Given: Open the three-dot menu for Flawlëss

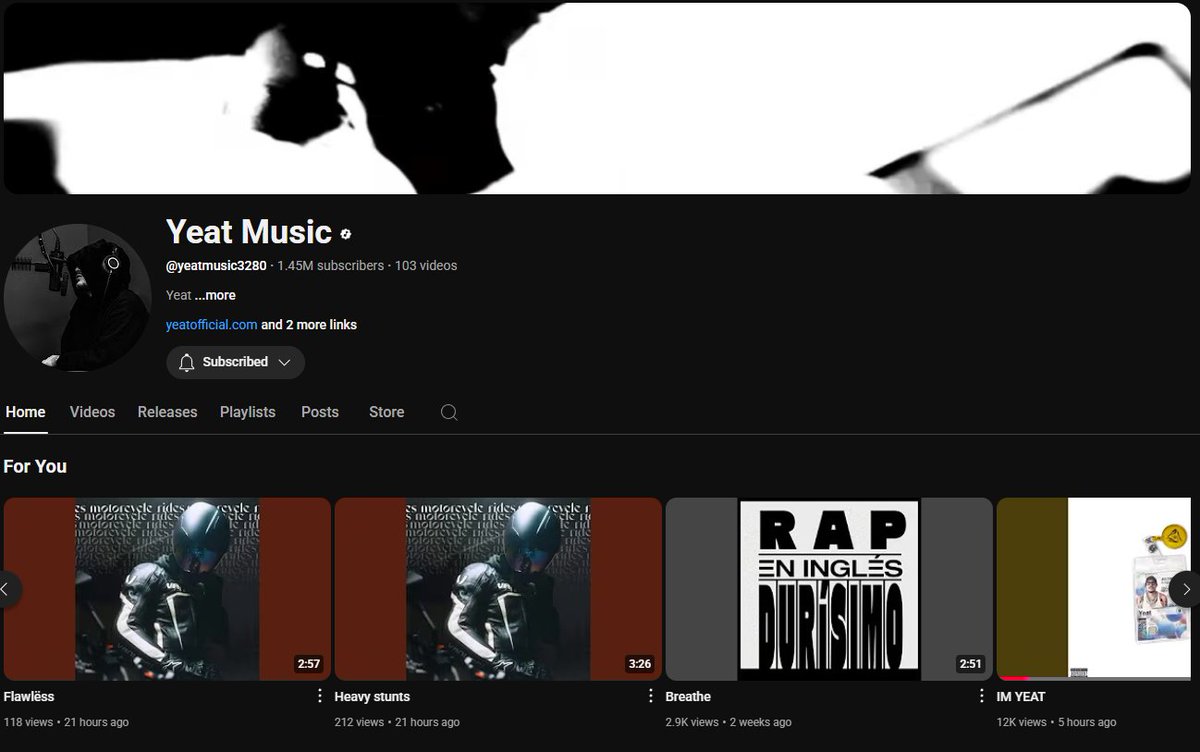Looking at the screenshot, I should 320,696.
